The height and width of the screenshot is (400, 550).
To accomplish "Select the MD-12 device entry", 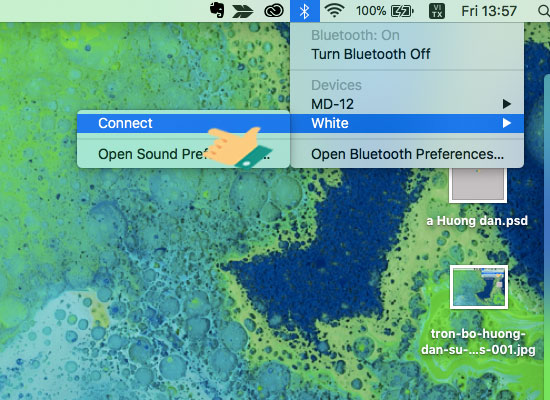I will coord(407,104).
